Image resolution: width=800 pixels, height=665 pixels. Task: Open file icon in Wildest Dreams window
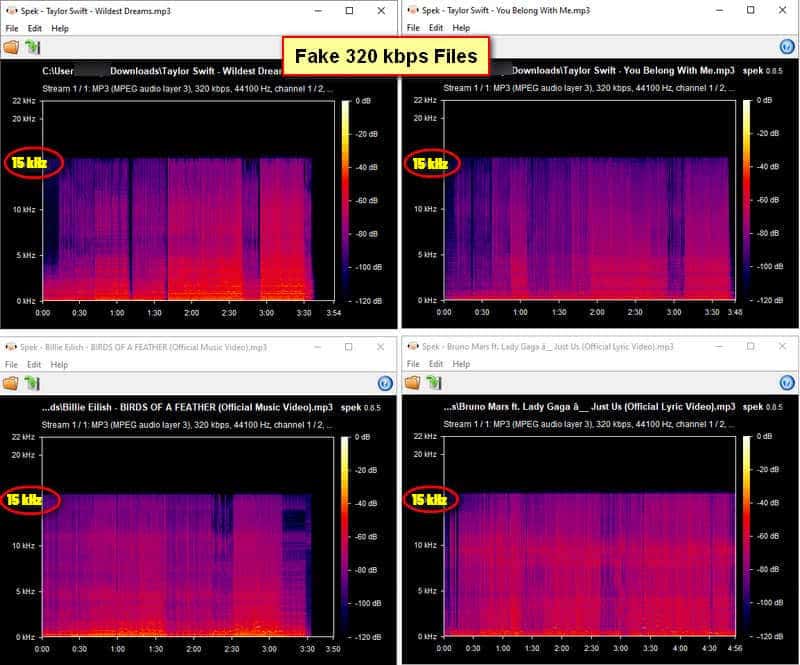(x=11, y=47)
